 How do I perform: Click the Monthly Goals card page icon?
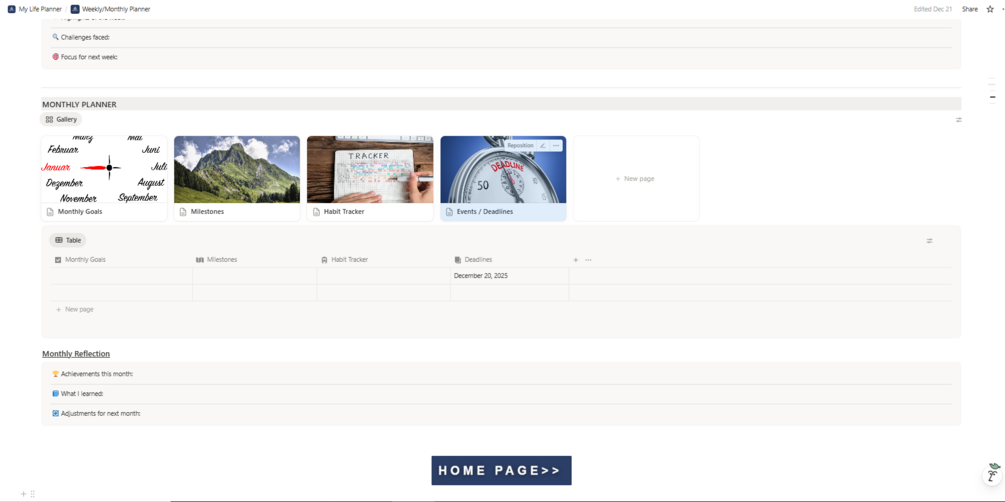50,212
